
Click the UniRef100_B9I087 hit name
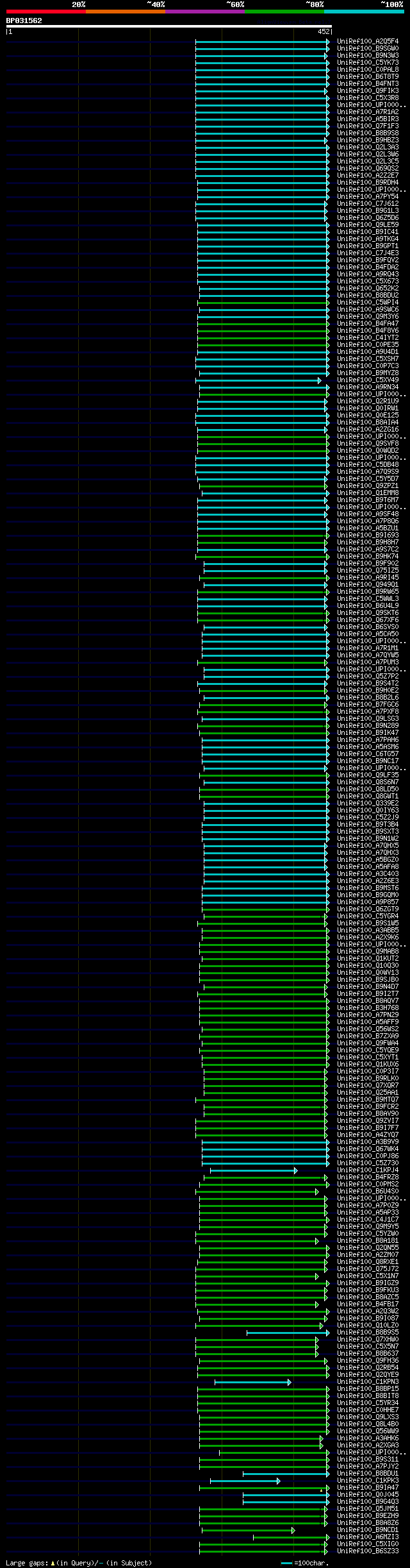(x=368, y=1319)
